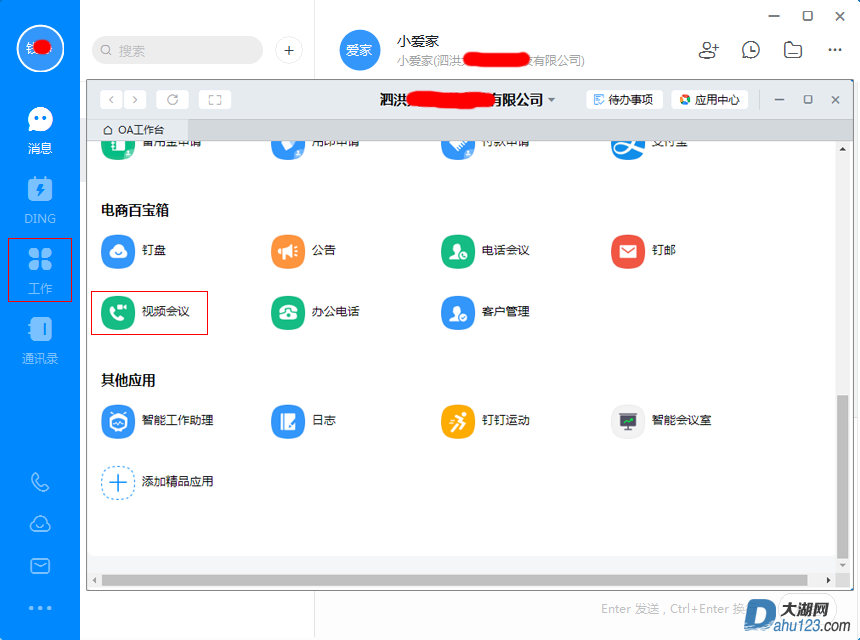Open the 钉邮 mail app

(x=643, y=251)
